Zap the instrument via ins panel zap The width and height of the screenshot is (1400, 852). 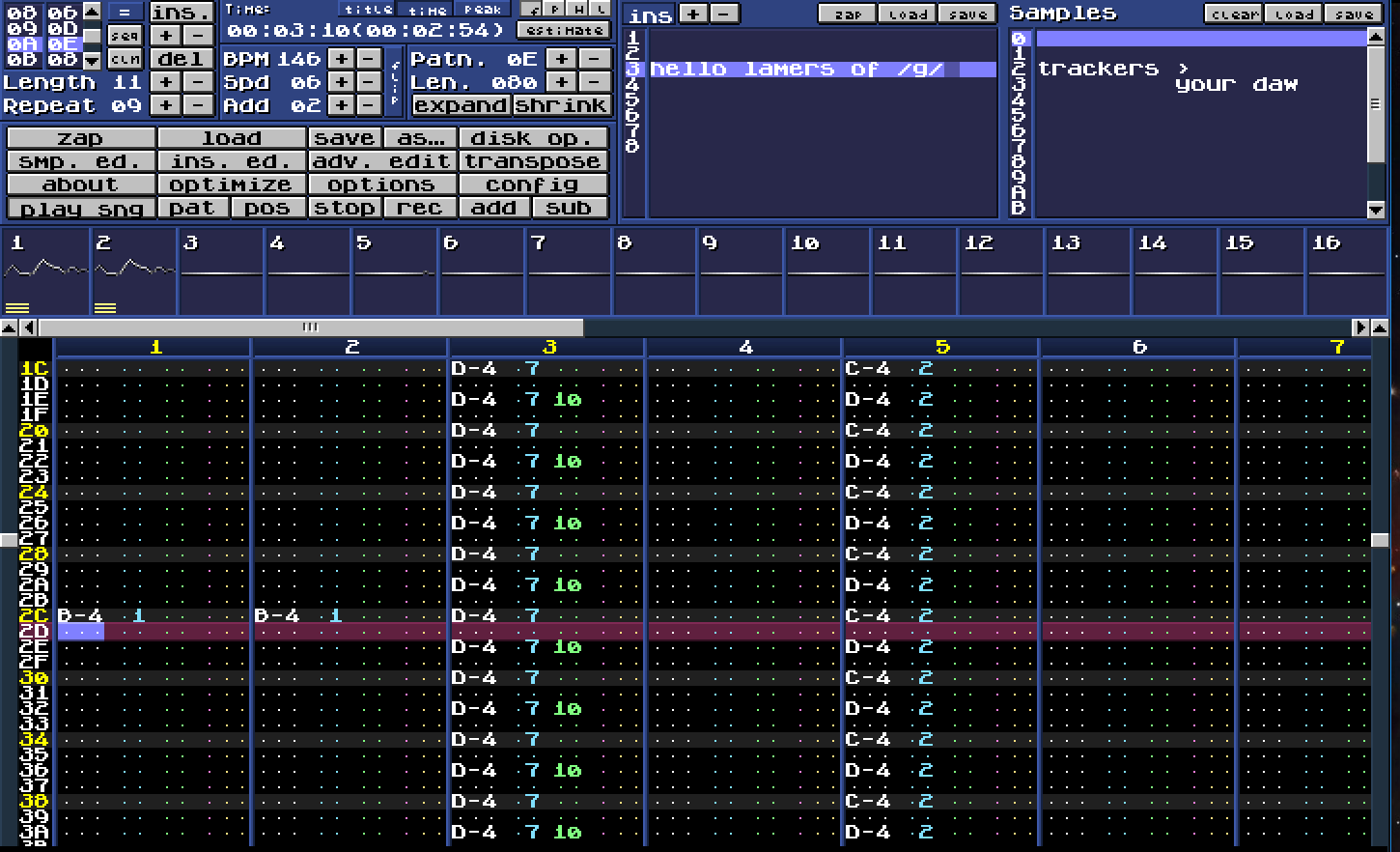point(848,14)
